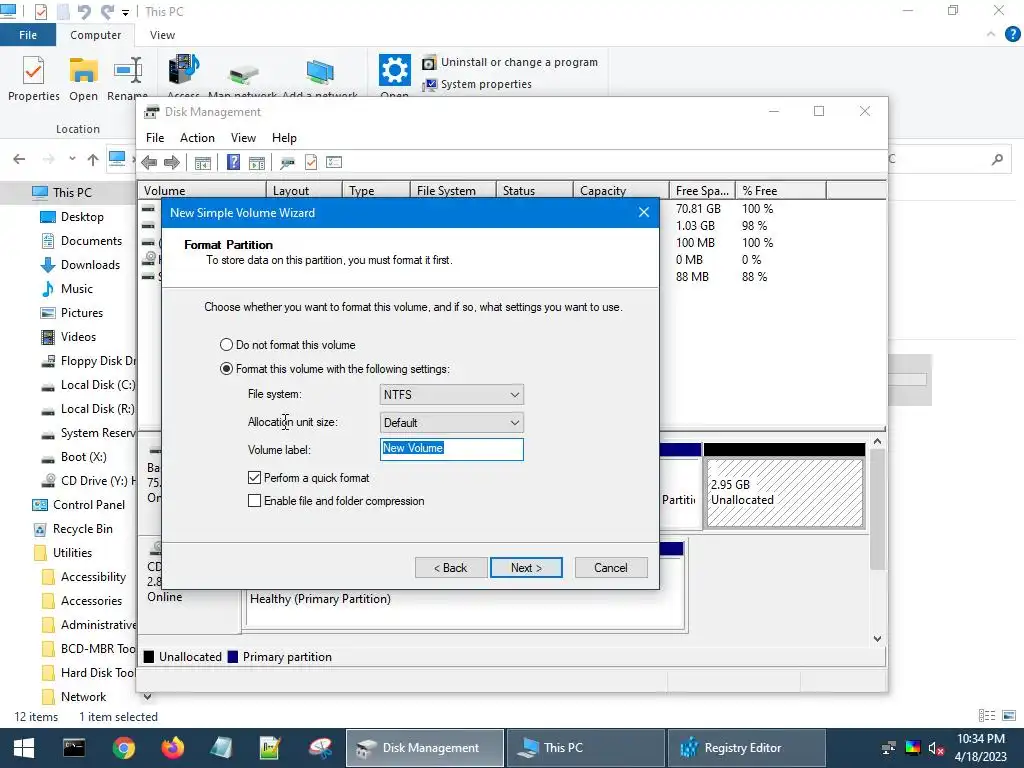
Task: Click Show/Hide Console Tree toolbar icon
Action: click(x=202, y=163)
